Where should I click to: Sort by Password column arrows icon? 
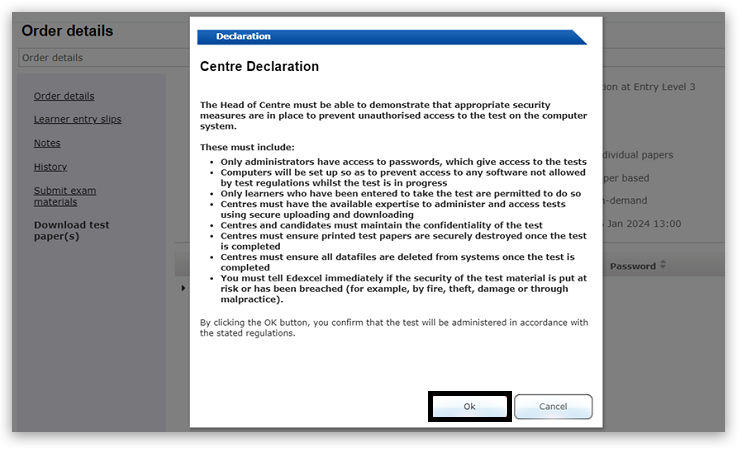(662, 266)
